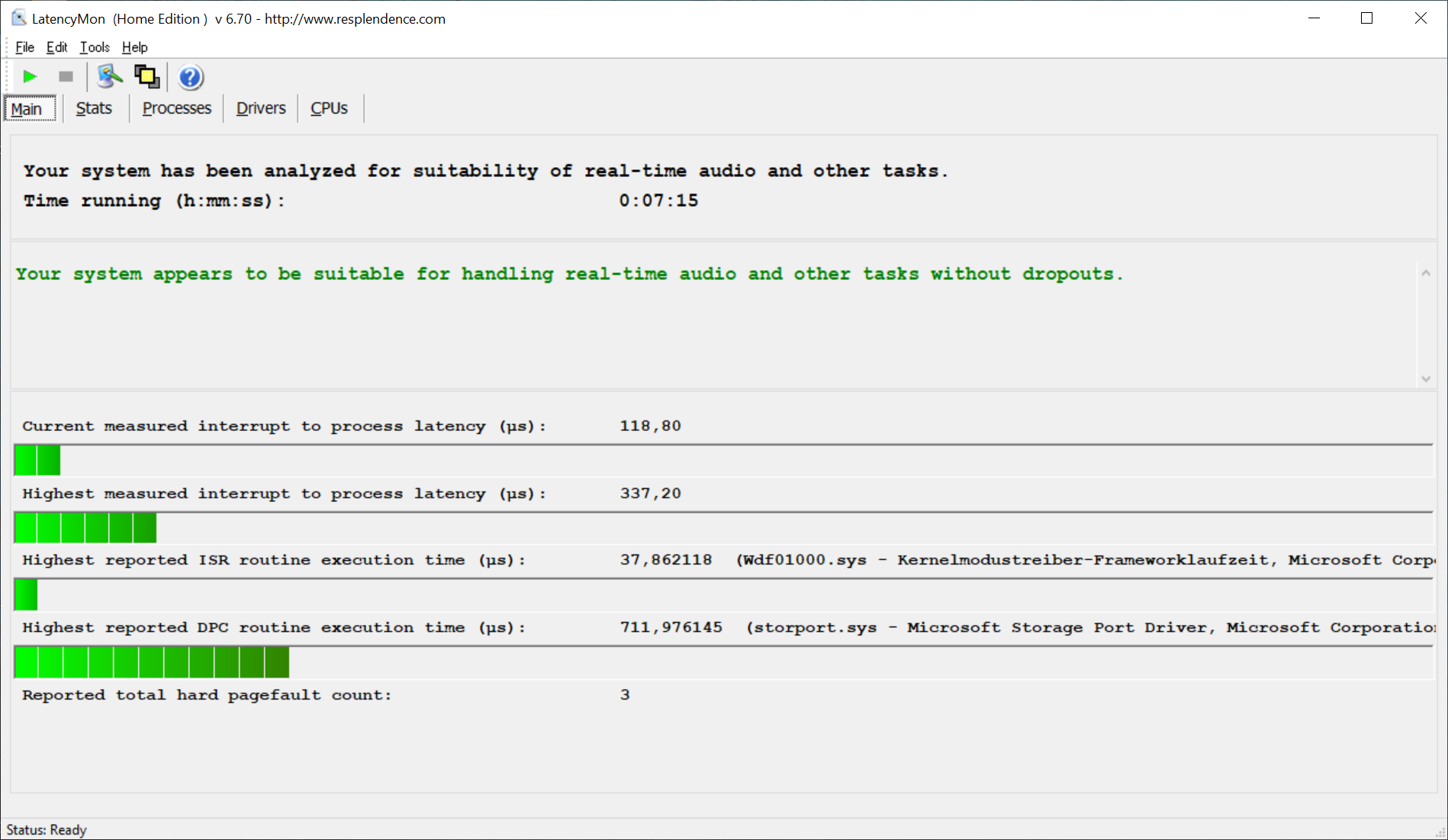The height and width of the screenshot is (840, 1448).
Task: Switch to the Main tab
Action: pos(27,109)
